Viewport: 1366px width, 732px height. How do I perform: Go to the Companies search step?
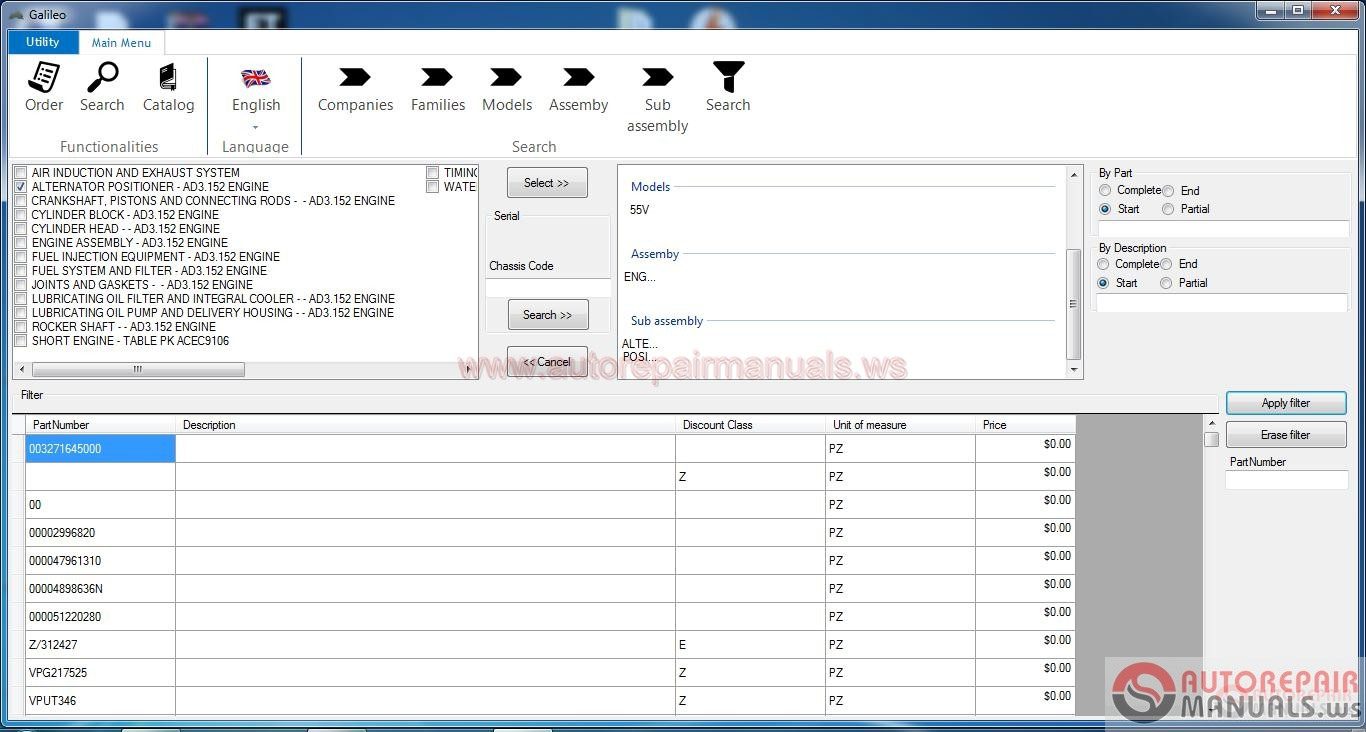(x=355, y=88)
